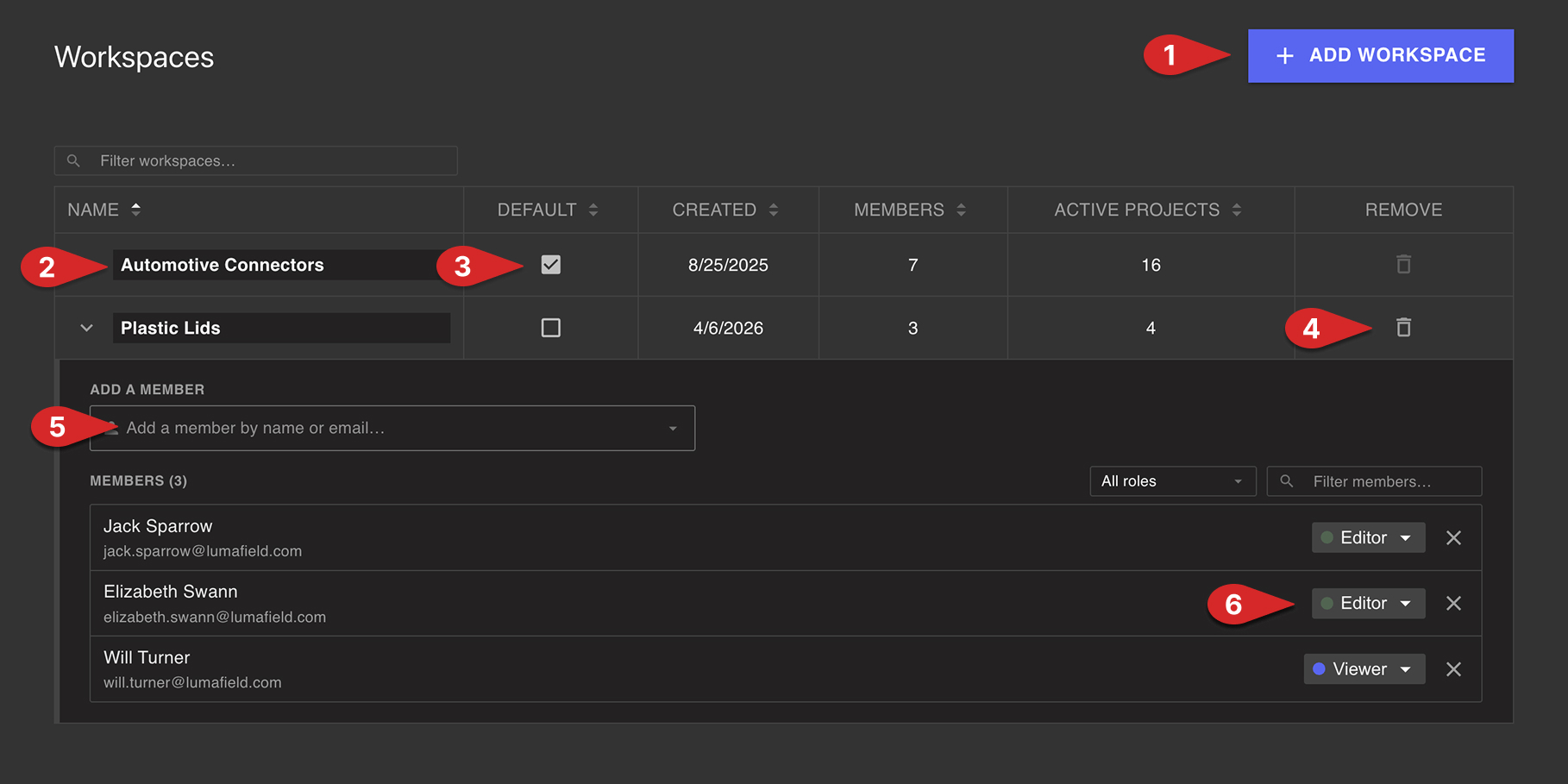The height and width of the screenshot is (784, 1568).
Task: Remove Jack Sparrow from workspace
Action: pos(1453,537)
